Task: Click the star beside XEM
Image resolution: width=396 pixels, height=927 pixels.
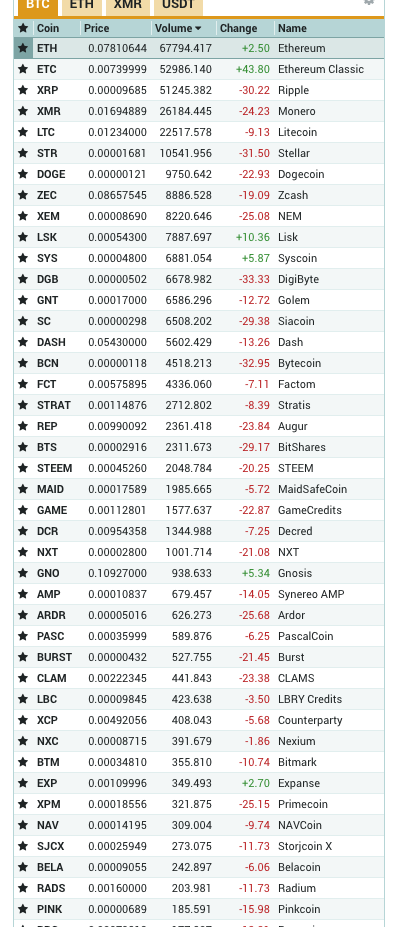Action: pyautogui.click(x=23, y=216)
